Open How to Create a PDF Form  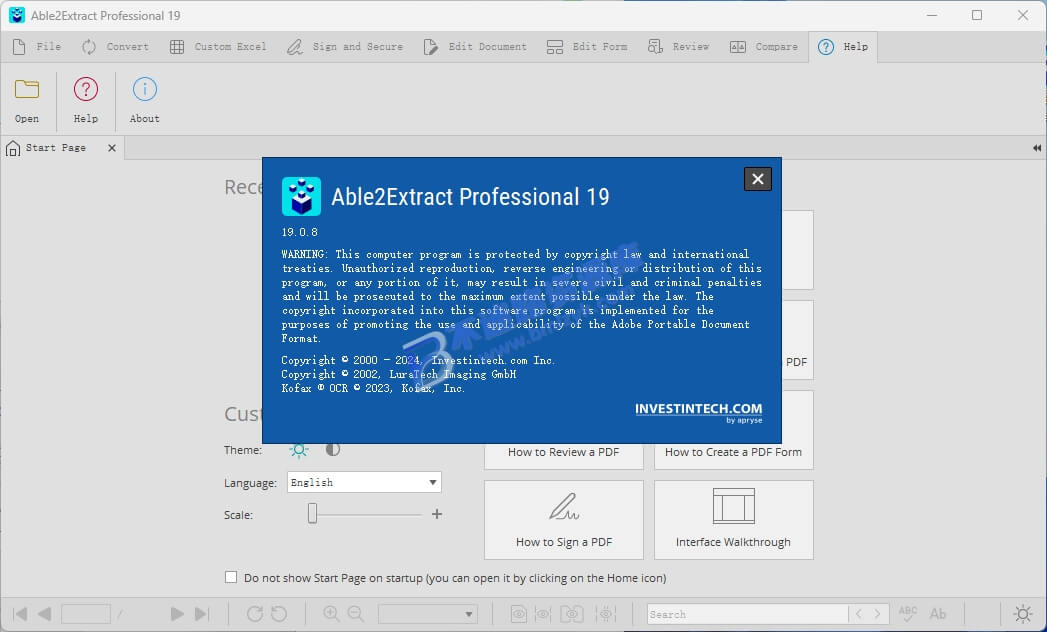click(733, 452)
